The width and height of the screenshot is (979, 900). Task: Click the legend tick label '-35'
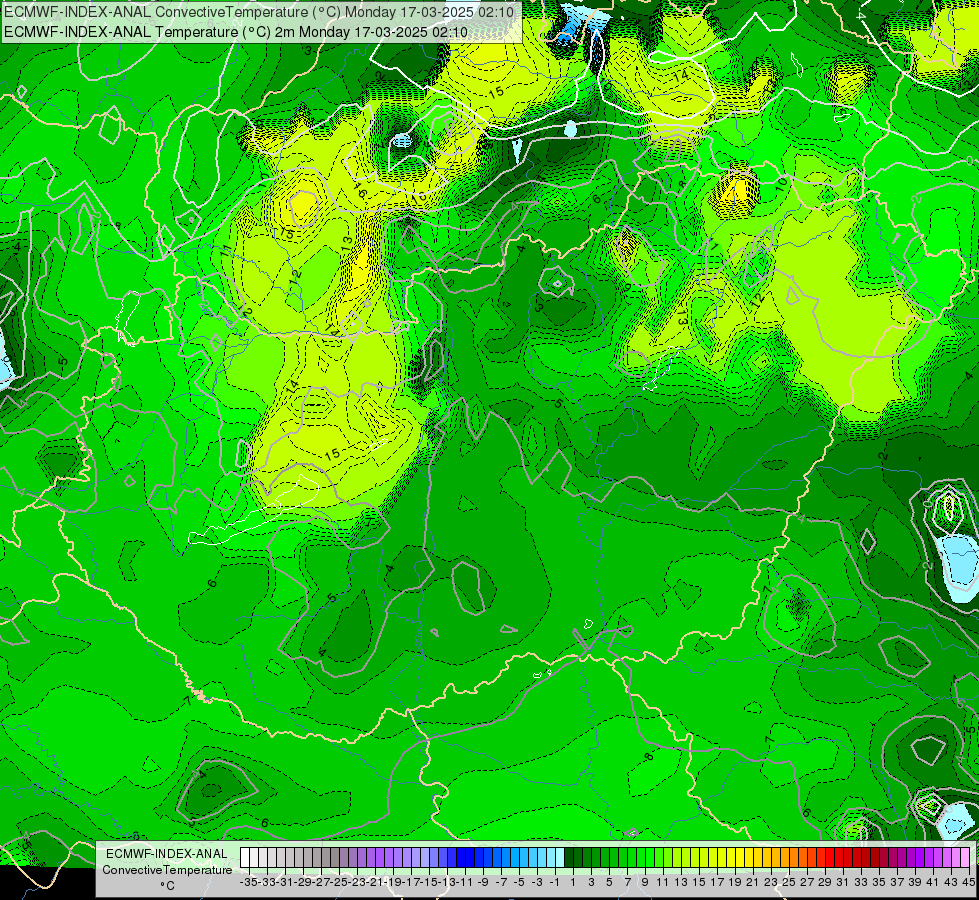coord(248,883)
